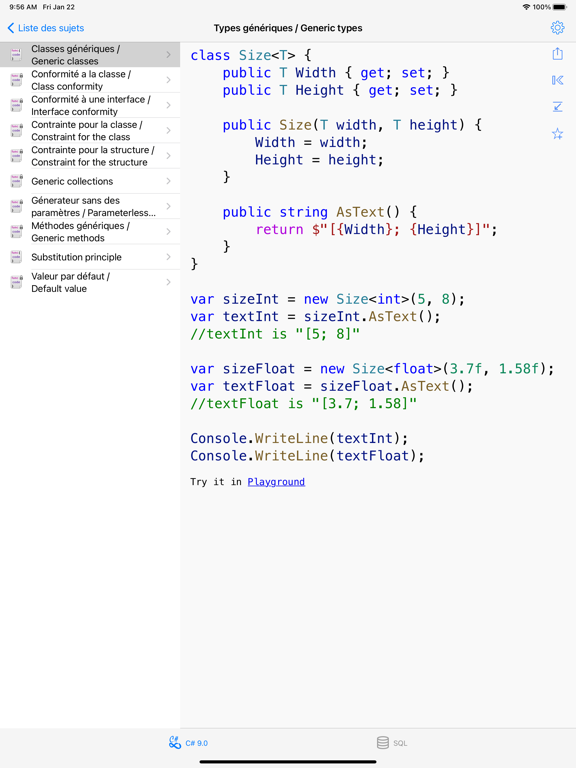Viewport: 576px width, 768px height.
Task: Go back to Liste des sujets
Action: (46, 28)
